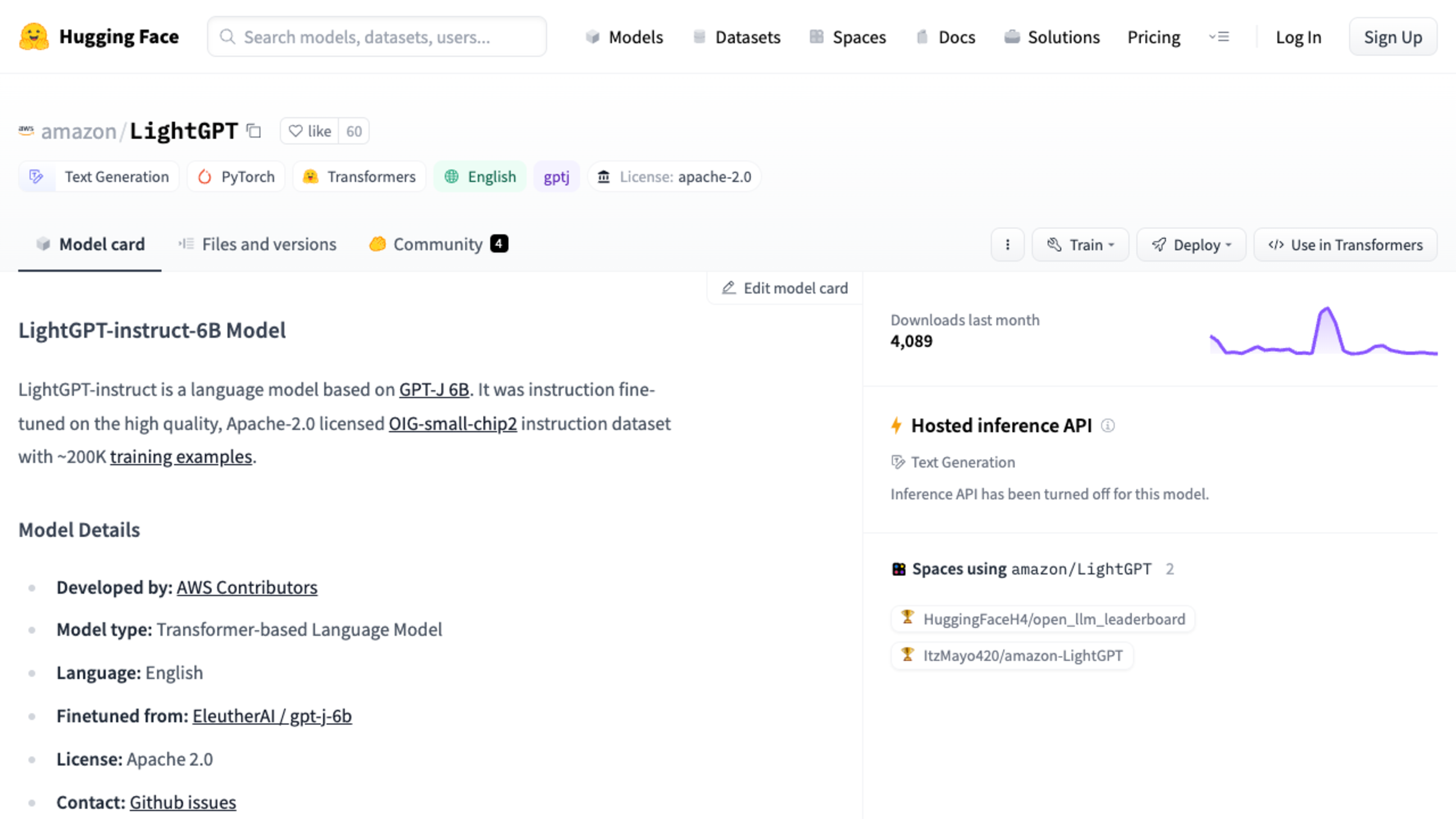The image size is (1456, 819).
Task: Focus the search models input field
Action: (x=377, y=37)
